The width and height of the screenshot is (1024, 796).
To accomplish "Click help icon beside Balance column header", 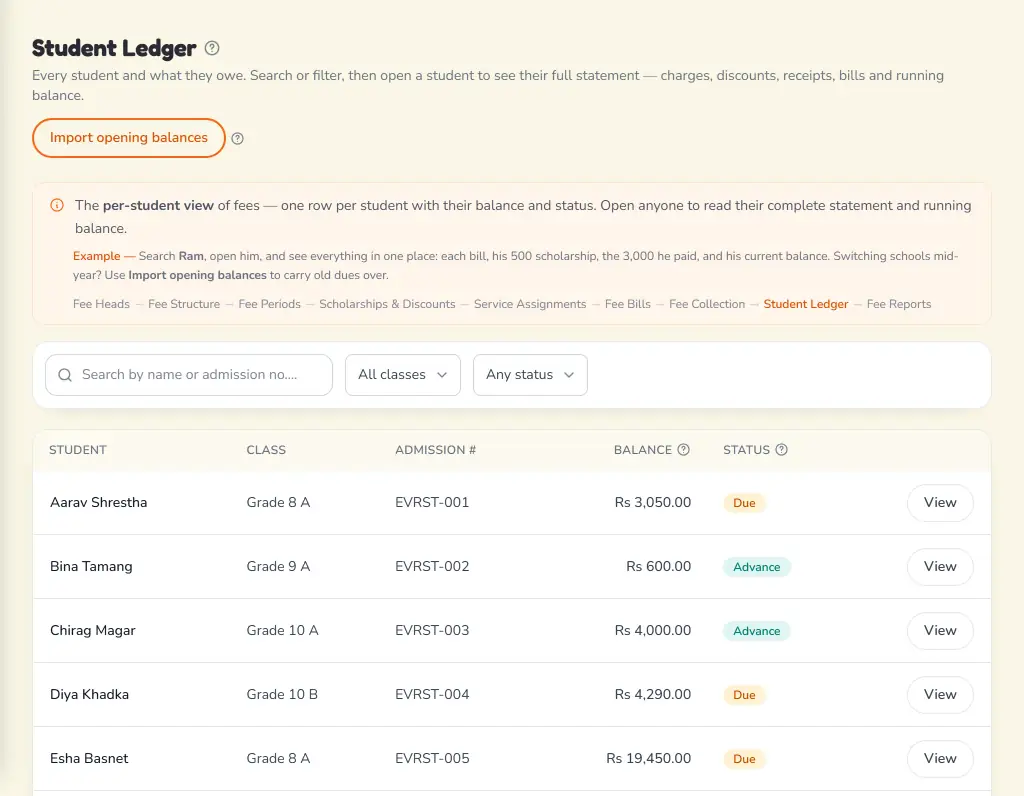I will coord(683,449).
